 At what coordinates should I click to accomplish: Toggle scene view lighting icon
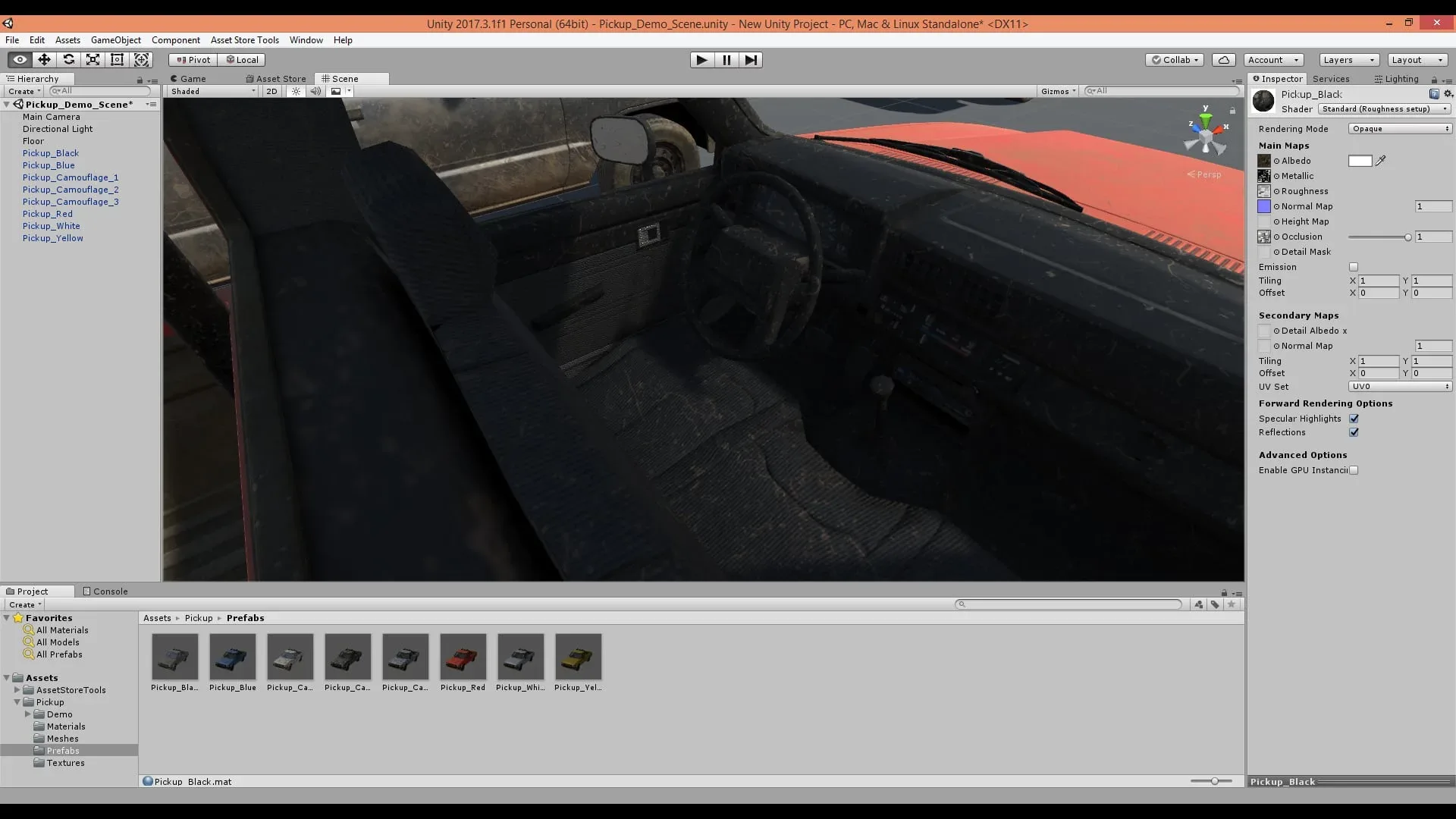pyautogui.click(x=295, y=91)
